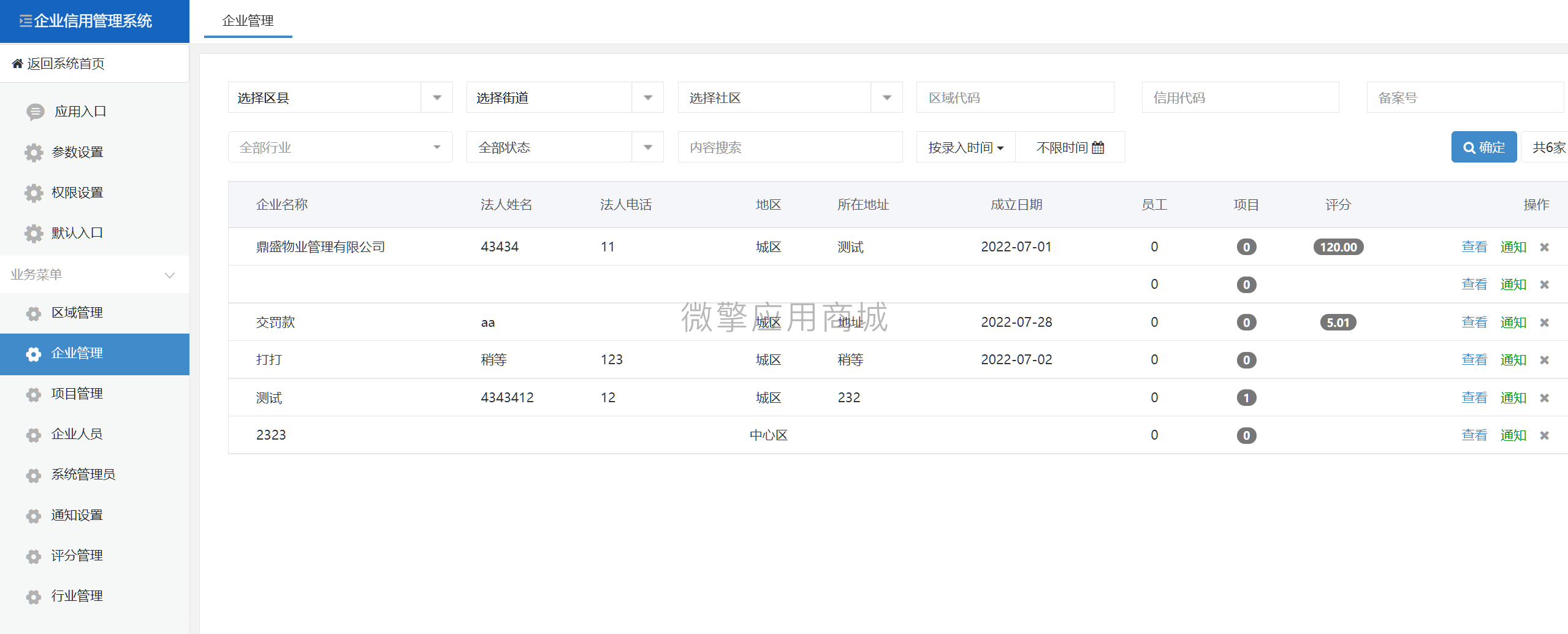
Task: Click legal person number 4343412
Action: [507, 398]
